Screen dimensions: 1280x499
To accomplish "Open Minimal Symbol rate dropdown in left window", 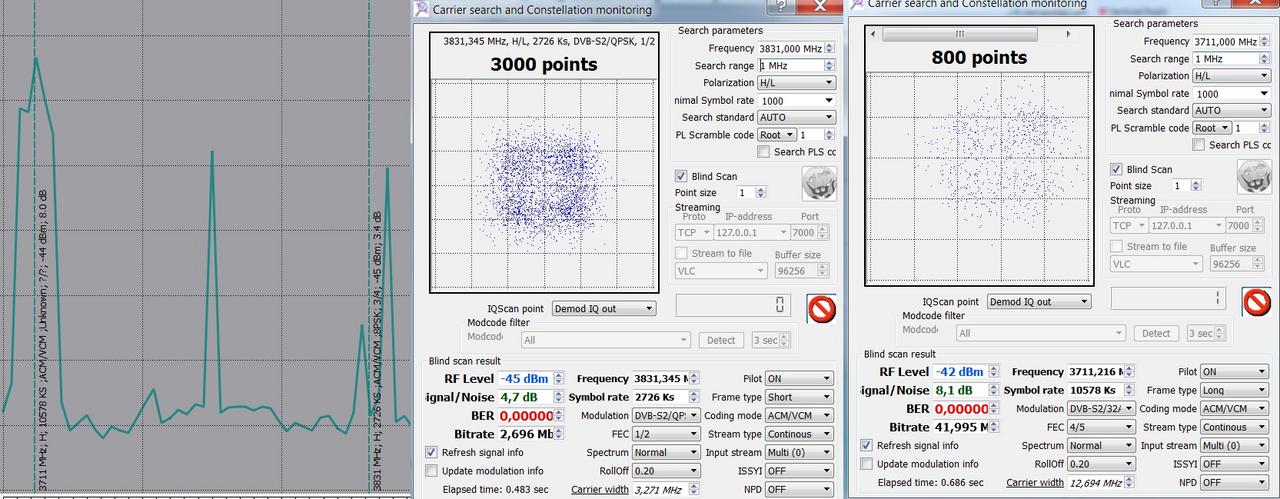I will click(x=796, y=100).
